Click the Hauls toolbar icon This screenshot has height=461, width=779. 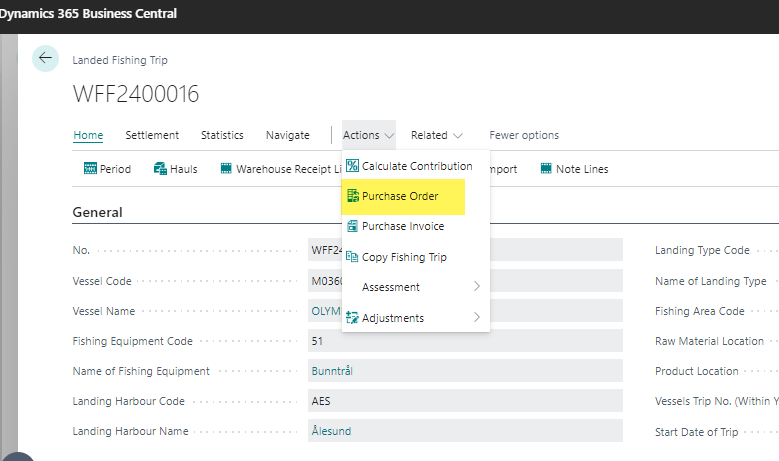[160, 169]
